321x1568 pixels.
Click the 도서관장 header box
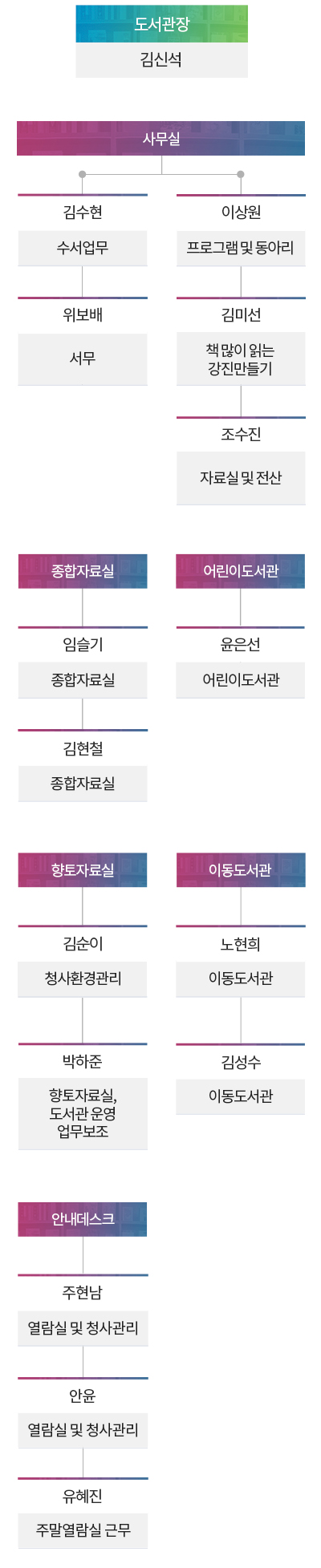(x=161, y=24)
